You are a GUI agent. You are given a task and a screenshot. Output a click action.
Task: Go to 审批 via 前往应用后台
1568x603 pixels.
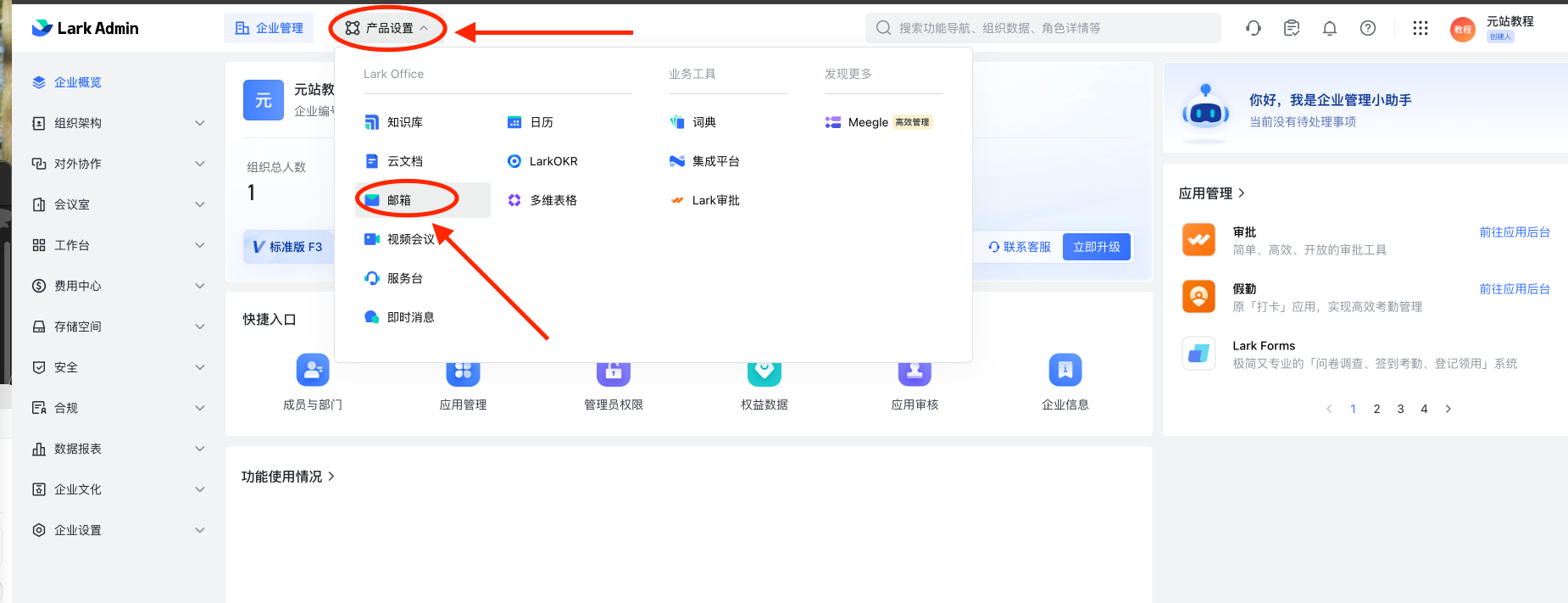(1515, 232)
